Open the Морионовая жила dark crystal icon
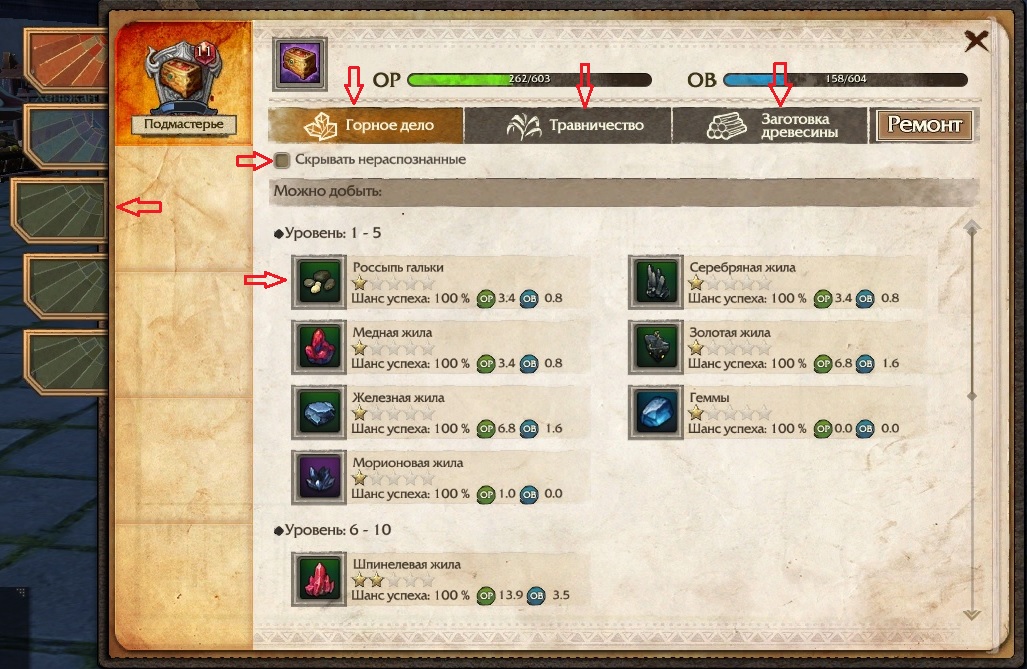 319,478
